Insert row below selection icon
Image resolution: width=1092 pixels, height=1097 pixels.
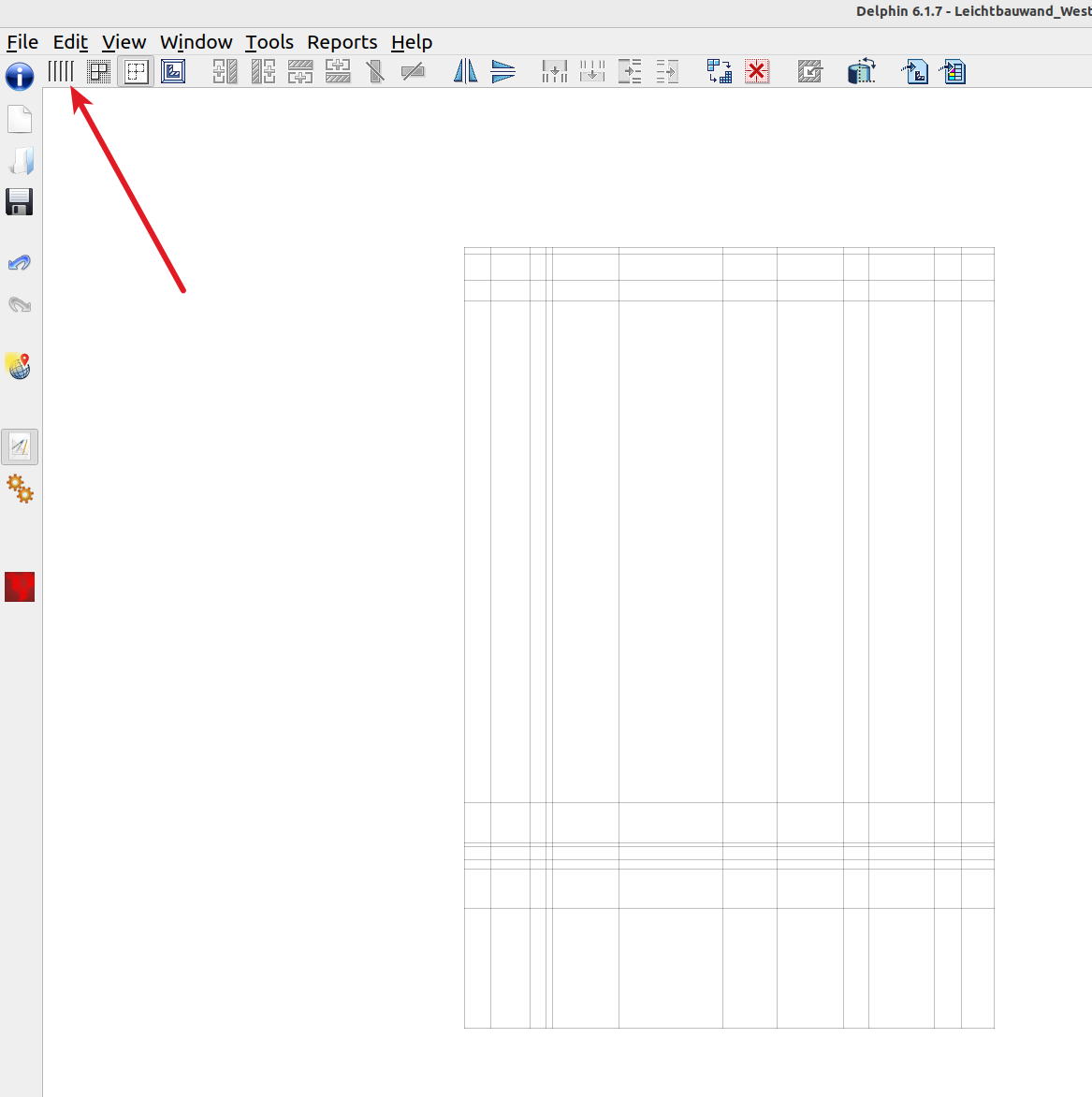tap(300, 71)
